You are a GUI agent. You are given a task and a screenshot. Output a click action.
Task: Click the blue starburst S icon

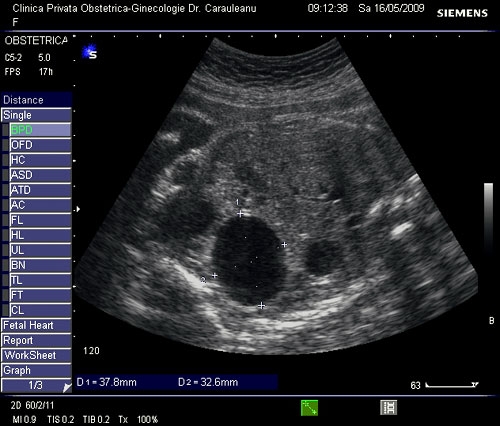tap(90, 53)
